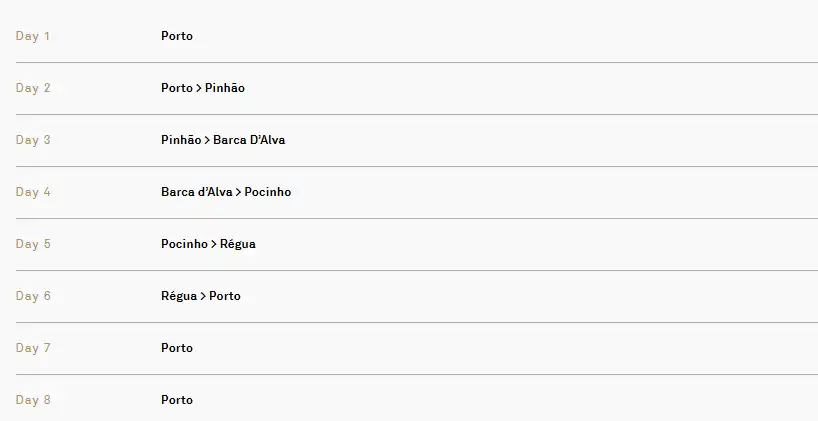
Task: Select the Day 3 label
Action: (33, 140)
